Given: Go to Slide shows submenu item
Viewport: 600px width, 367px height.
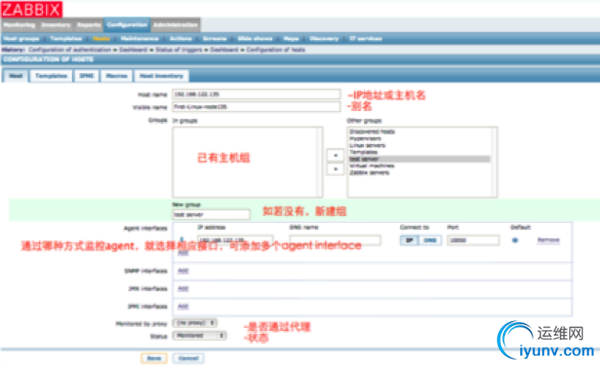Looking at the screenshot, I should (x=255, y=39).
